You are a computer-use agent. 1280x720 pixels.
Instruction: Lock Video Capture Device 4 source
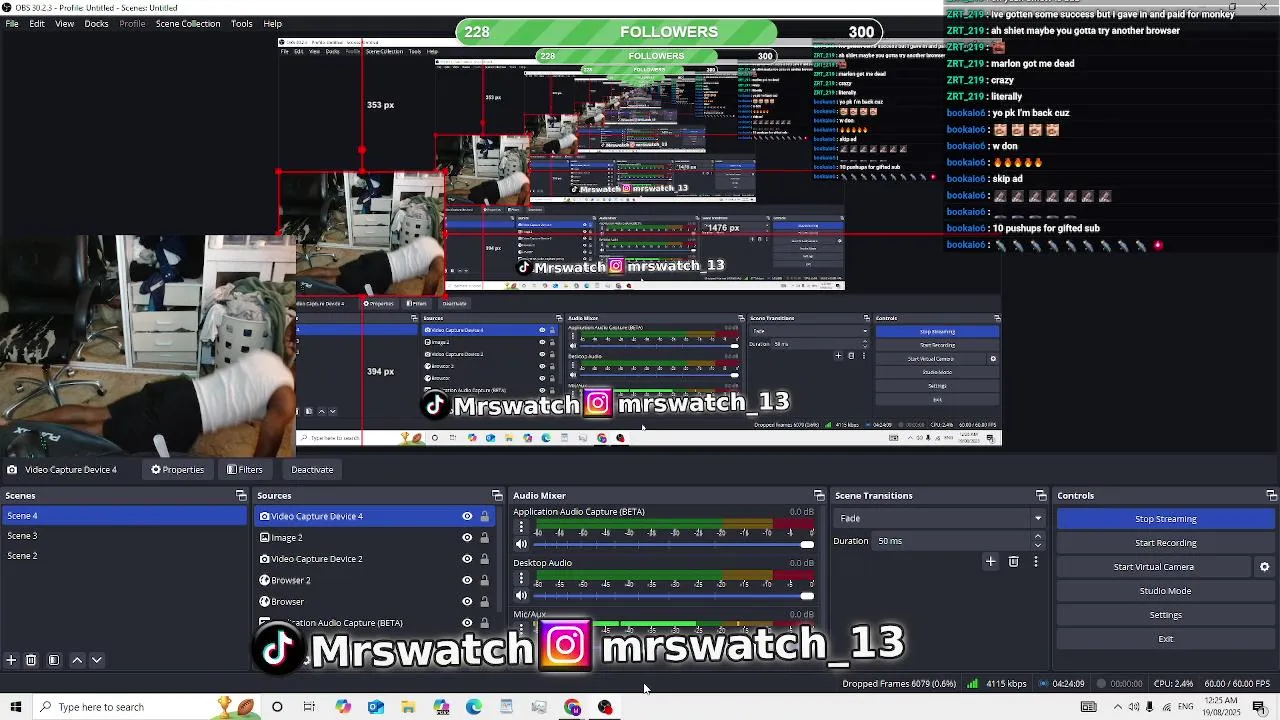point(484,516)
